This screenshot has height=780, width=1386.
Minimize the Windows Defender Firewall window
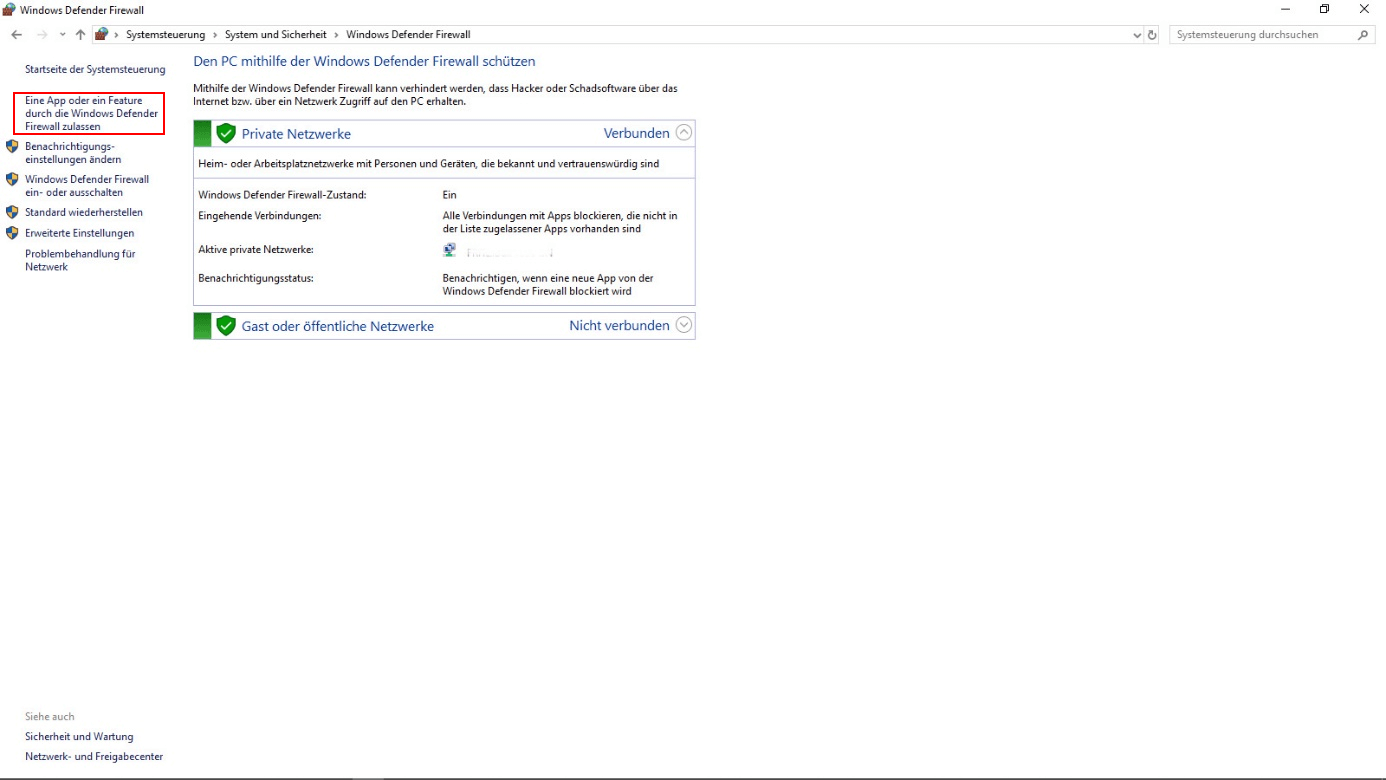[x=1285, y=9]
